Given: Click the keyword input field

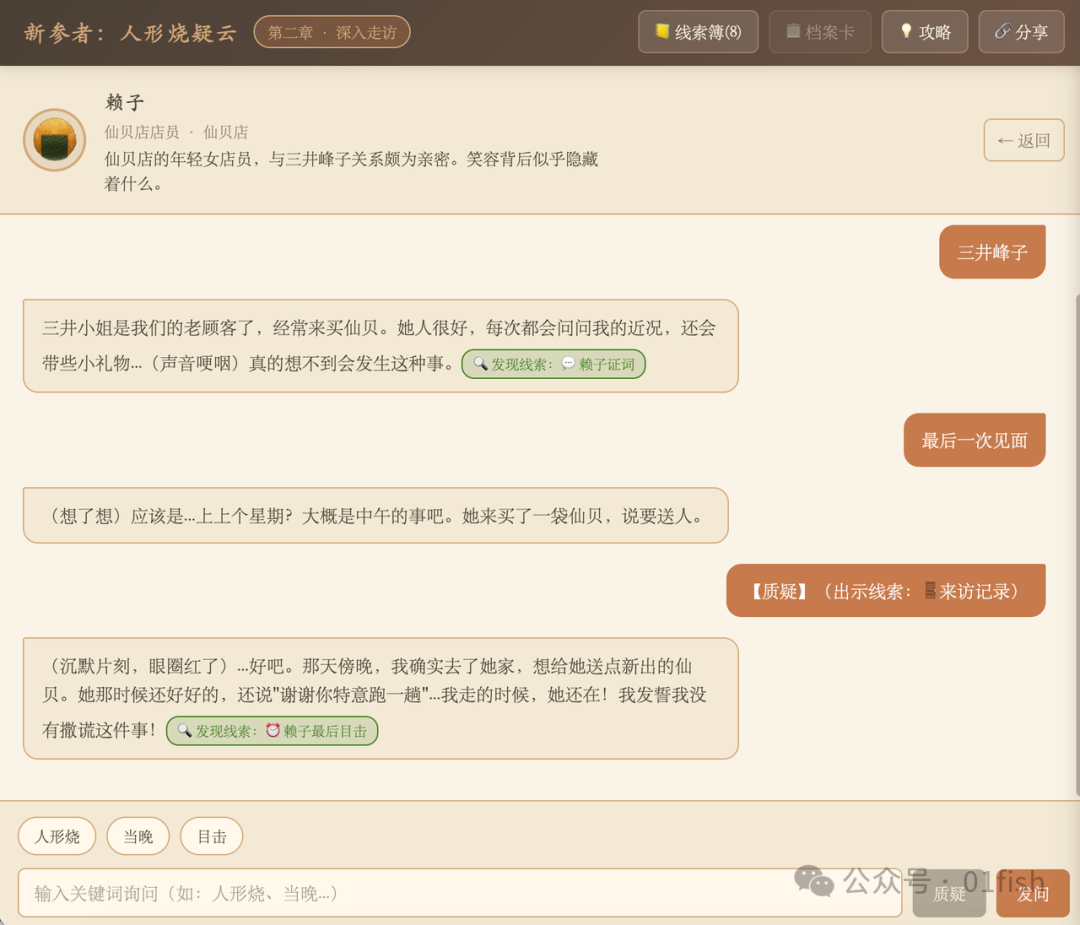Looking at the screenshot, I should point(459,893).
